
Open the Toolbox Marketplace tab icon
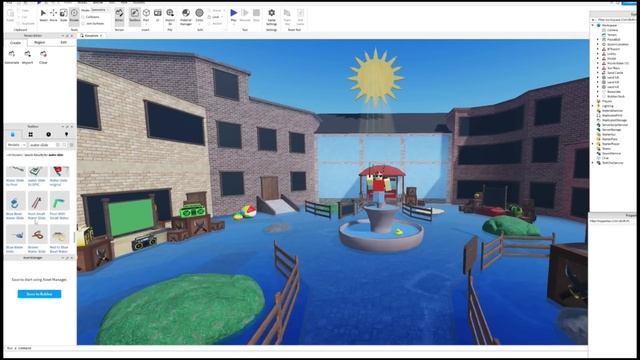pos(13,134)
